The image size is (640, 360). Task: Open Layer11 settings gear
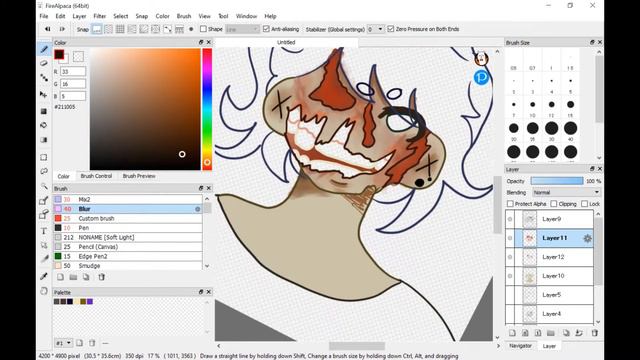(x=587, y=238)
